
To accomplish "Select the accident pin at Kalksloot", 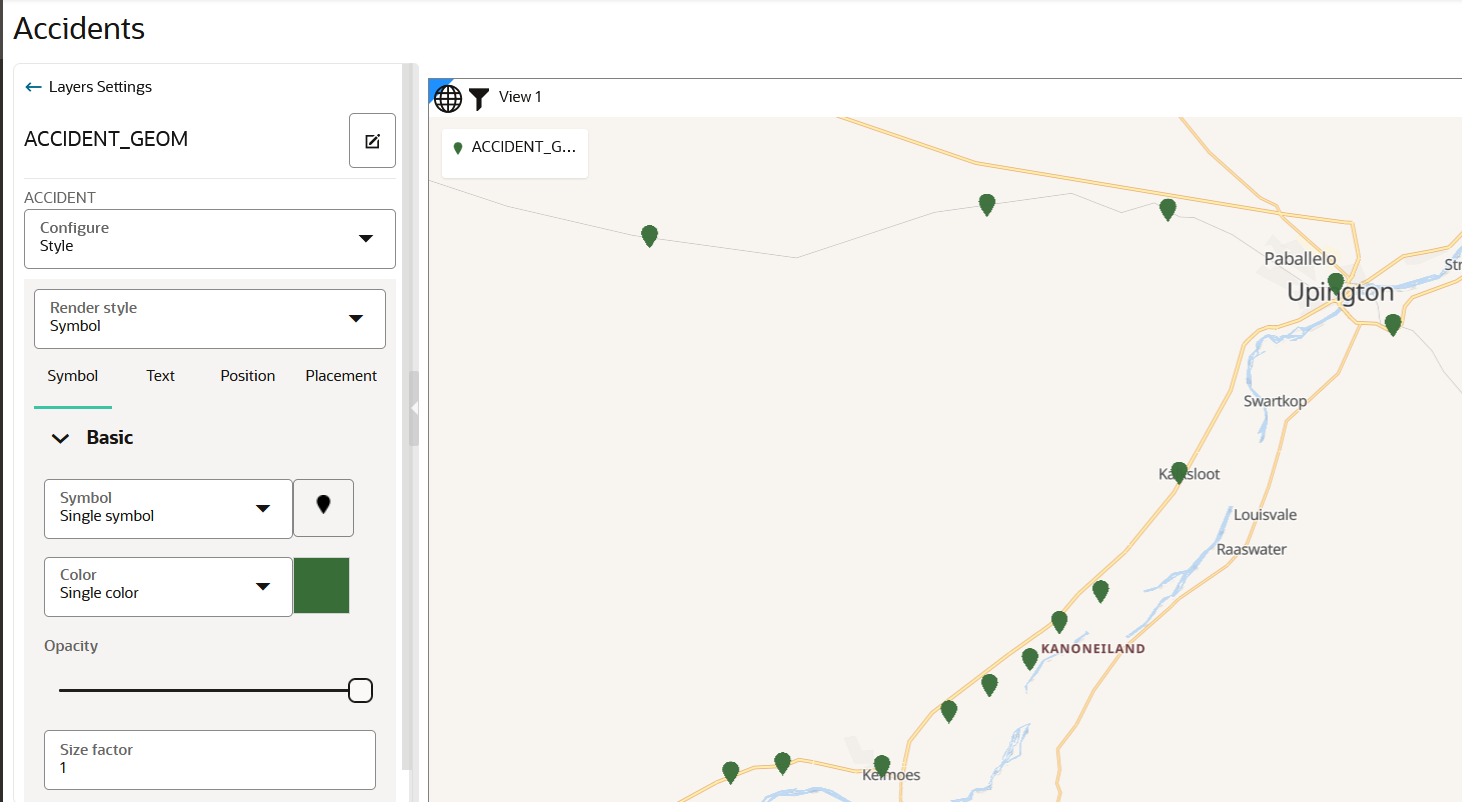I will (1179, 472).
